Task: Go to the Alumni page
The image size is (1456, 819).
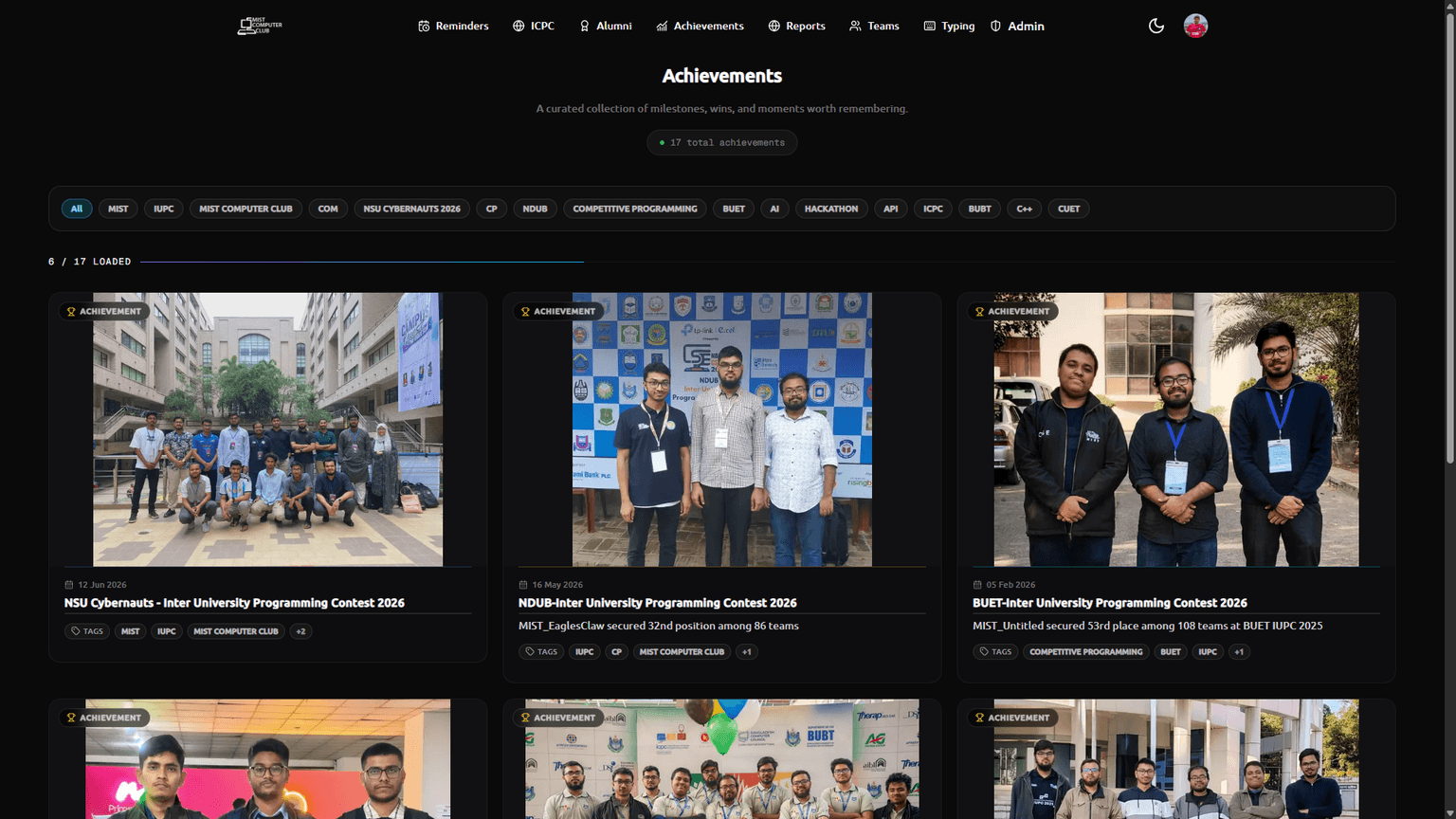Action: tap(606, 27)
